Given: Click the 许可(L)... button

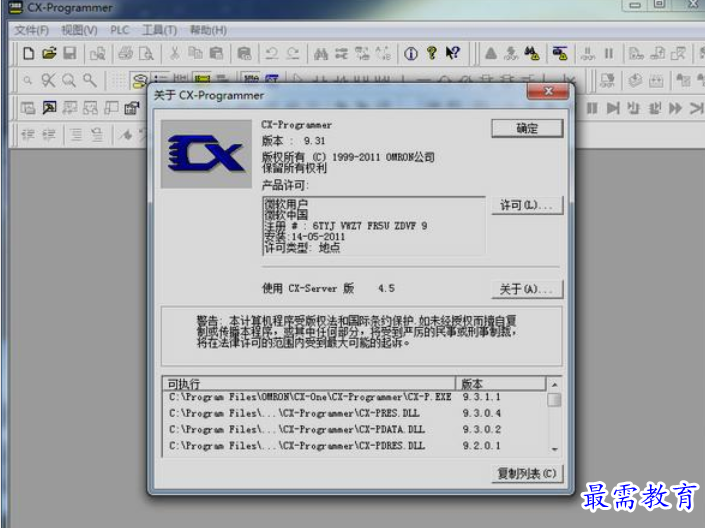Looking at the screenshot, I should [527, 206].
